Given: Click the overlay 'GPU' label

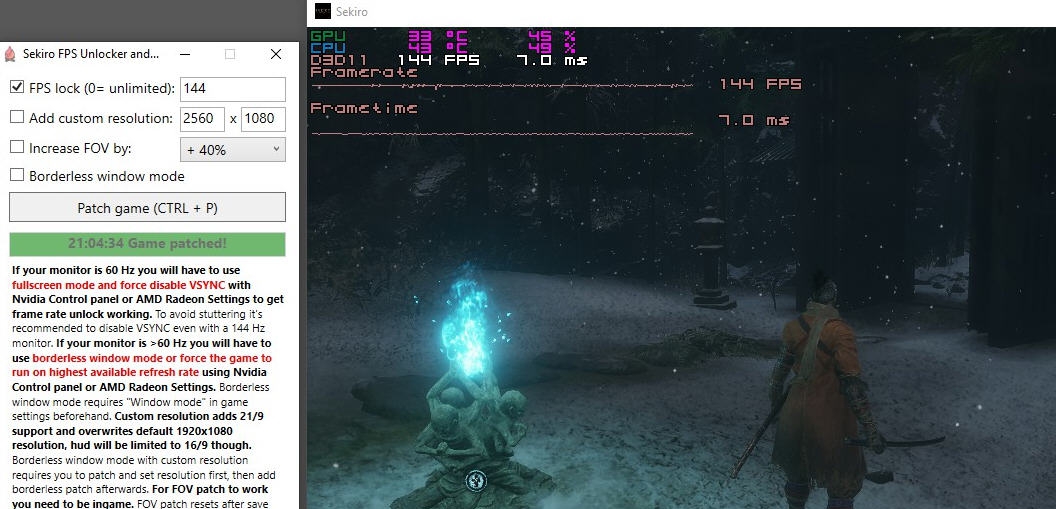Looking at the screenshot, I should (x=328, y=36).
